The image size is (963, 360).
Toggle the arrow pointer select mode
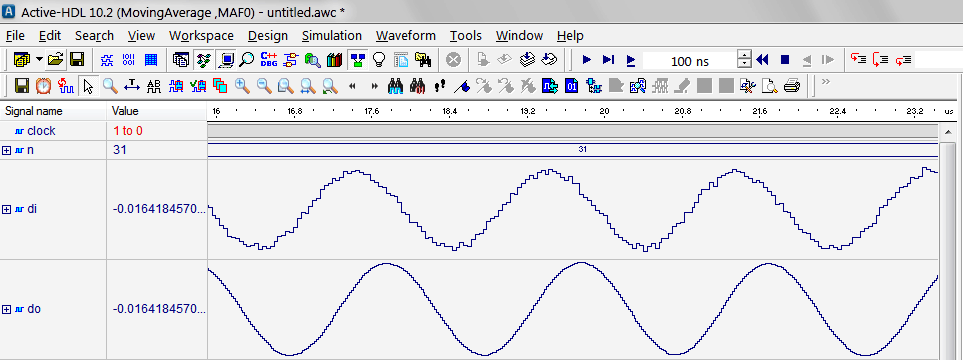pos(88,86)
